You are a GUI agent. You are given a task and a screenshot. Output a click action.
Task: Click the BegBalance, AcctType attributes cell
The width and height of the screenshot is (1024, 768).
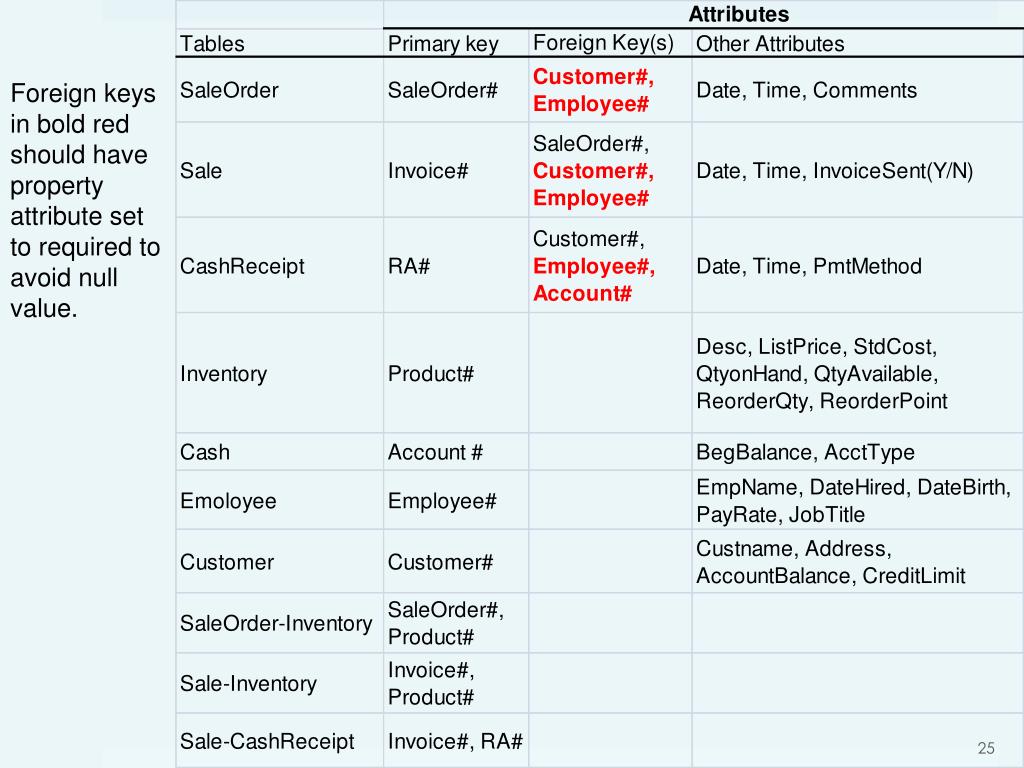tap(805, 452)
